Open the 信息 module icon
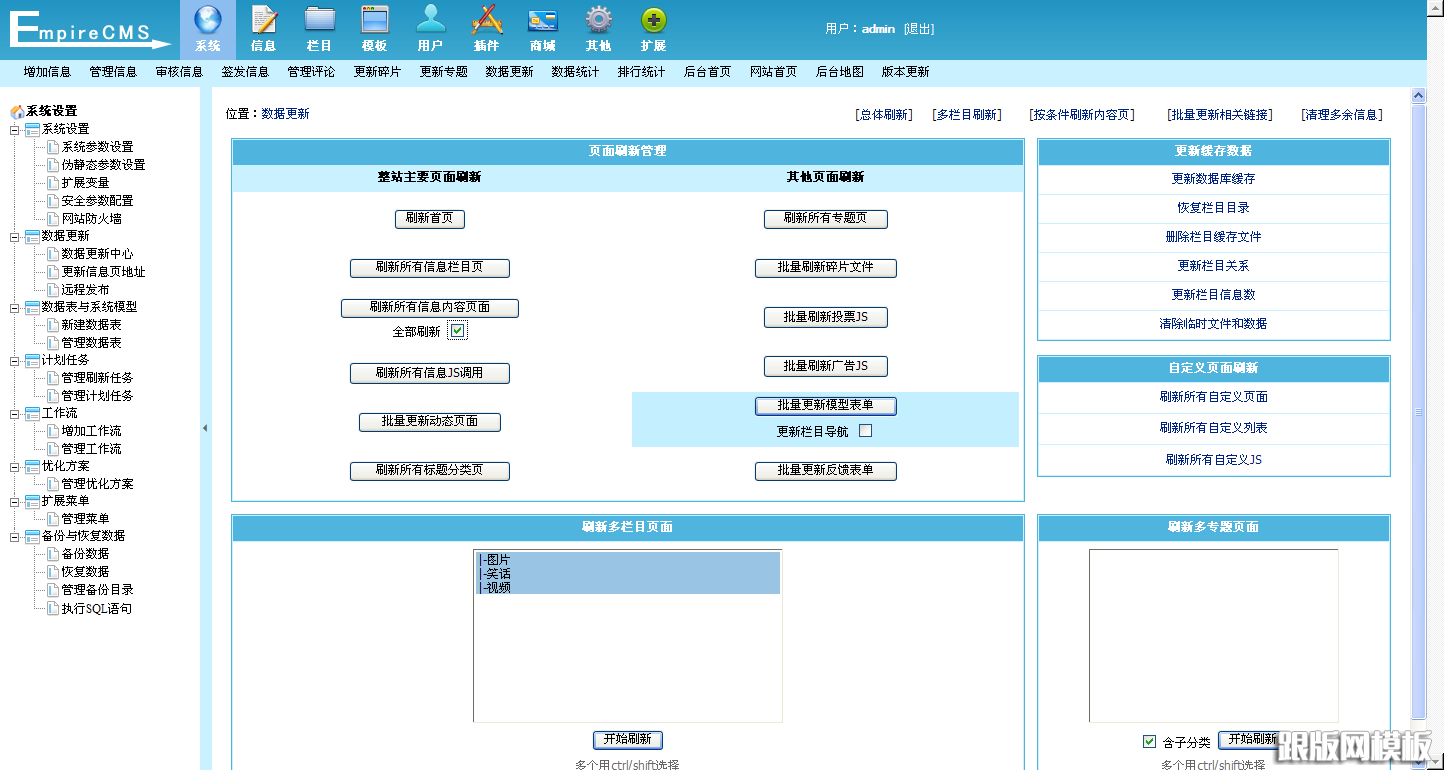This screenshot has width=1444, height=770. point(263,28)
